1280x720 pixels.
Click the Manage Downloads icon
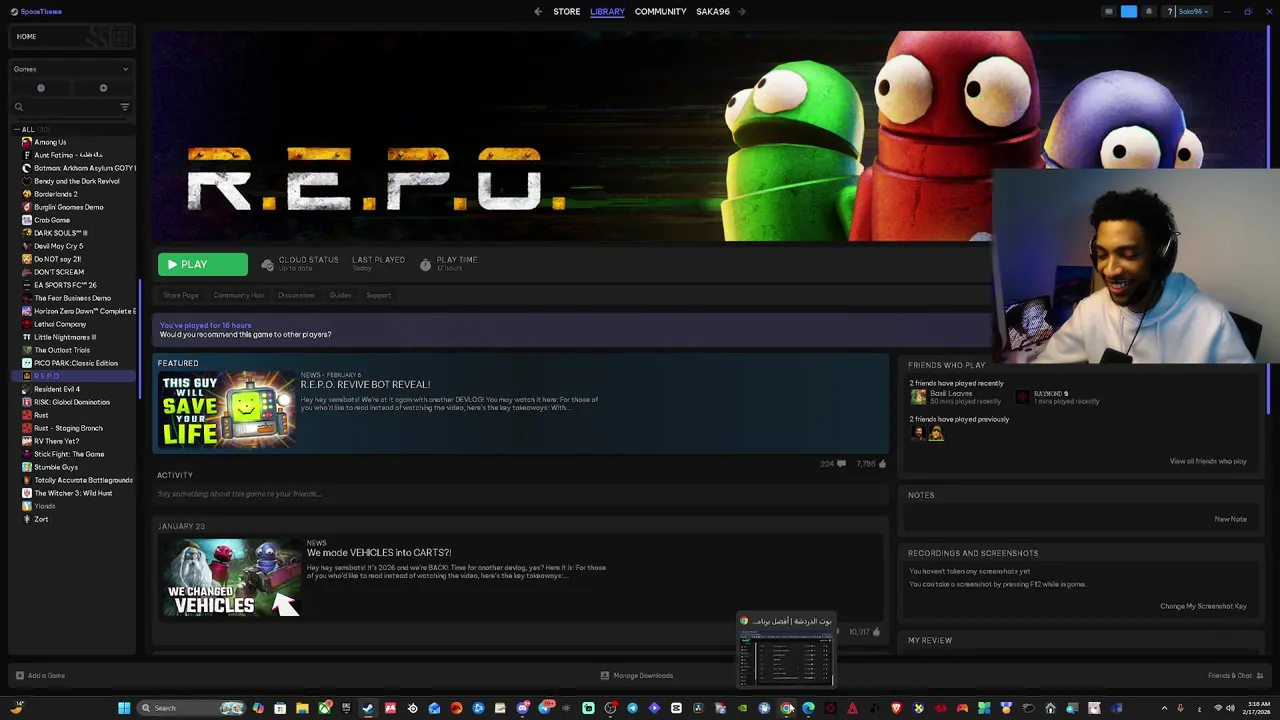click(x=605, y=676)
